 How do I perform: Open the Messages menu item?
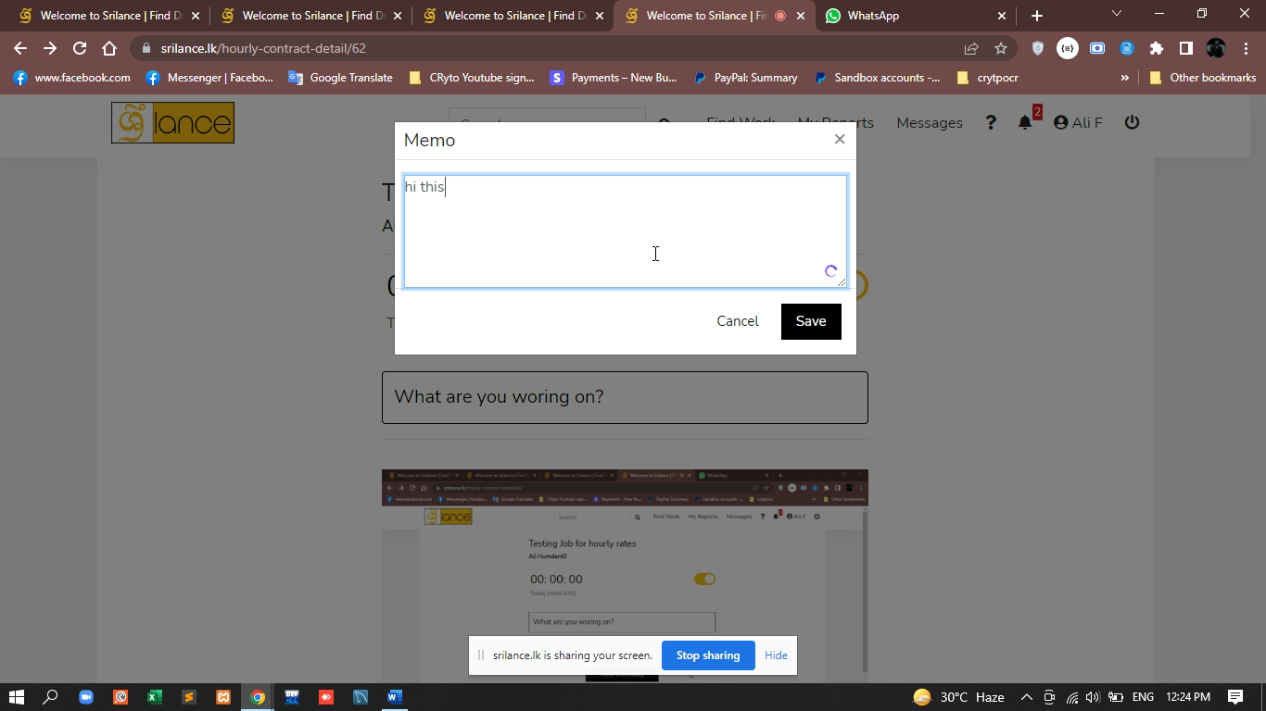coord(929,123)
